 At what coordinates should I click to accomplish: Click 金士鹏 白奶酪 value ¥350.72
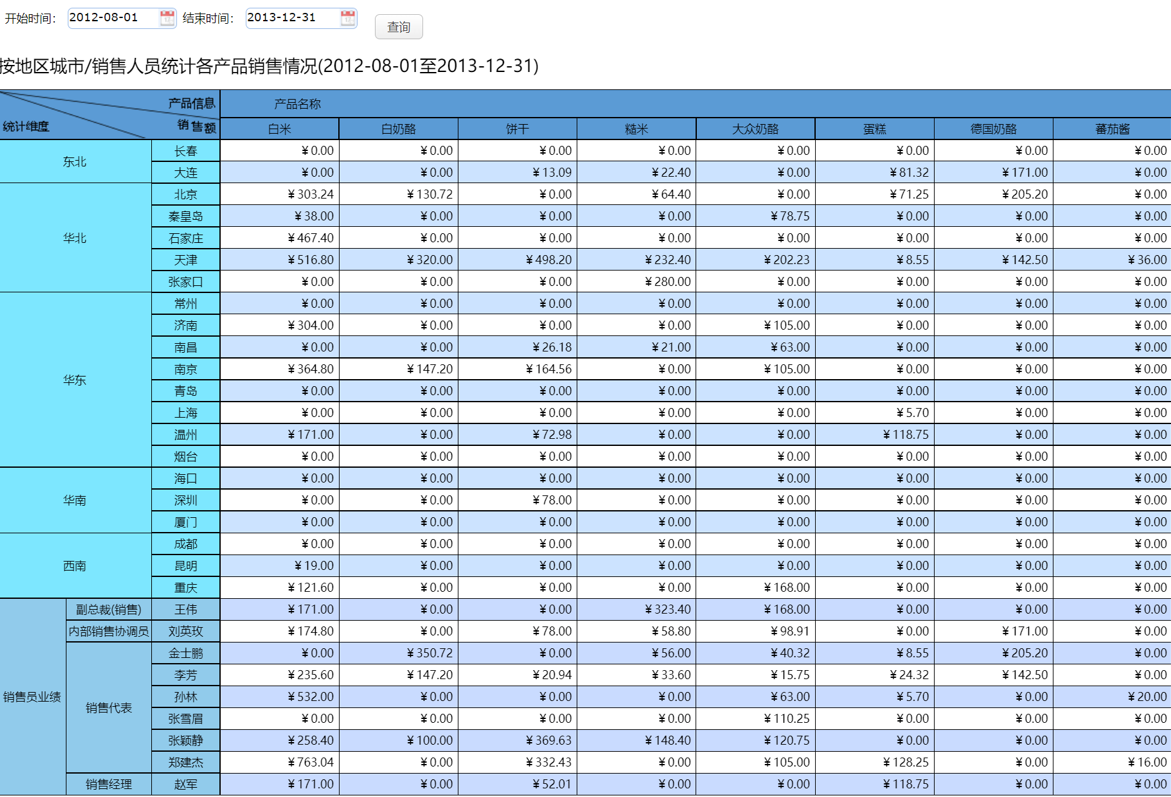tap(399, 653)
